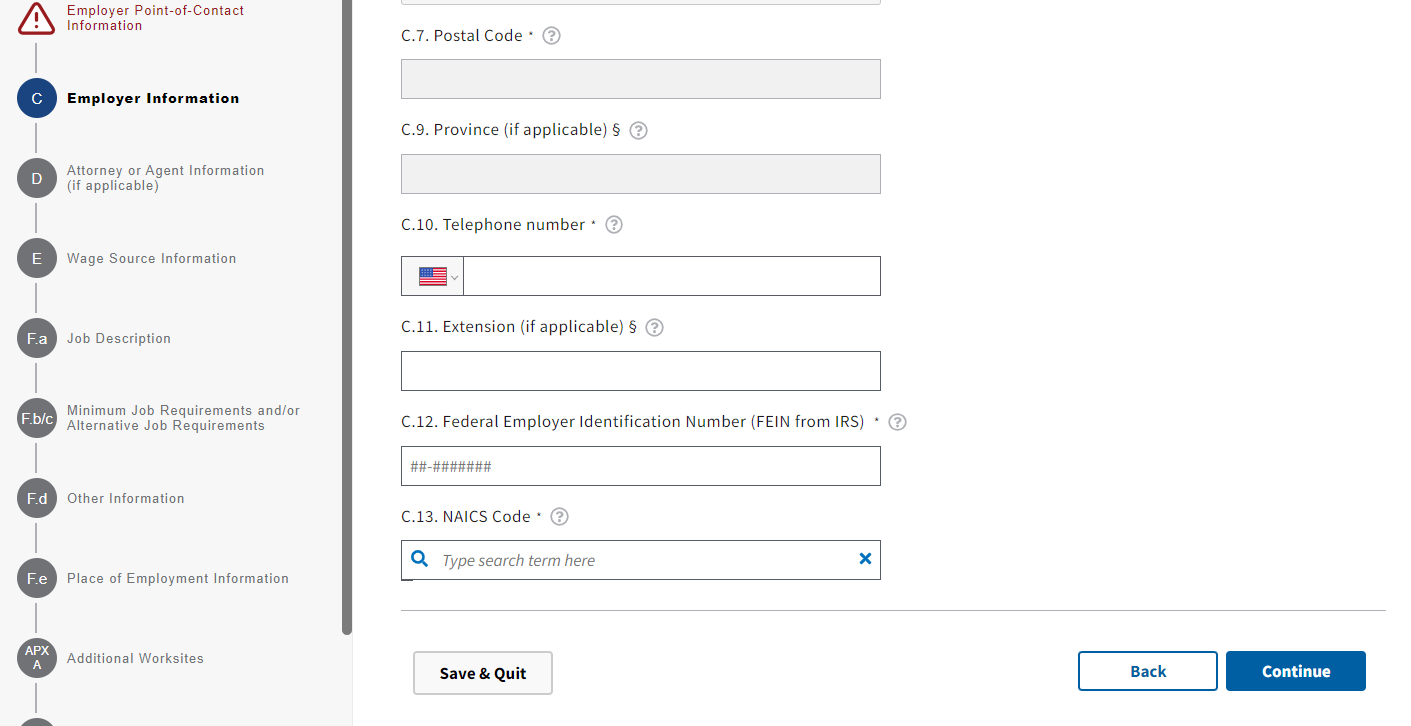The image size is (1411, 726).
Task: Open help icon for C.12 FEIN
Action: [x=897, y=422]
